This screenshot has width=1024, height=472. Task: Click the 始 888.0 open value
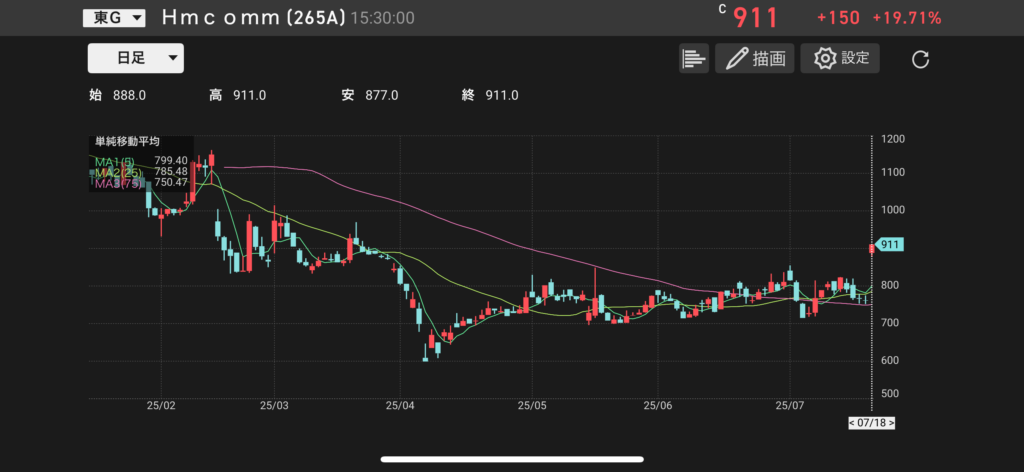(117, 95)
